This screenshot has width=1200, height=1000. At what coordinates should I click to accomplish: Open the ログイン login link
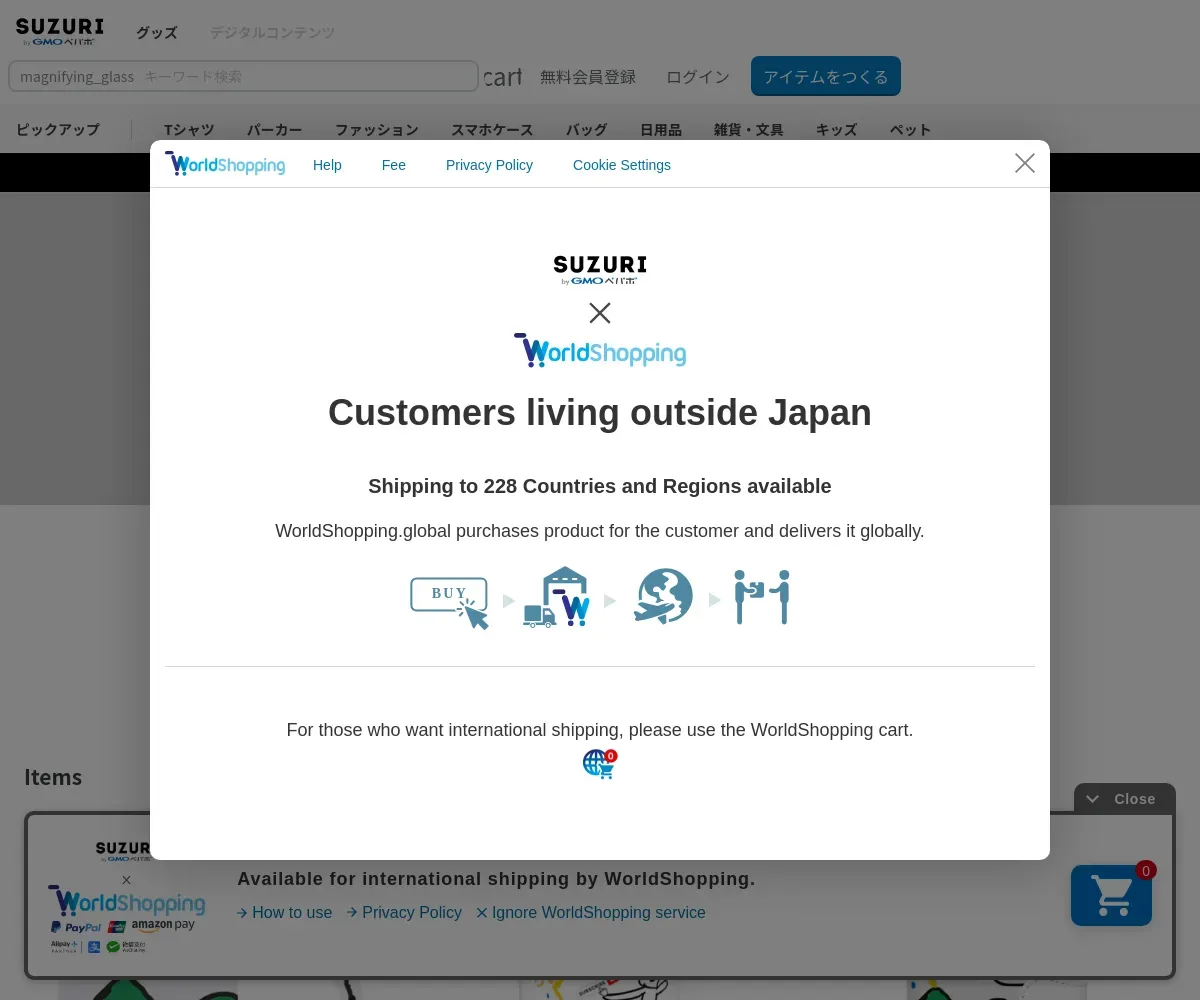698,77
